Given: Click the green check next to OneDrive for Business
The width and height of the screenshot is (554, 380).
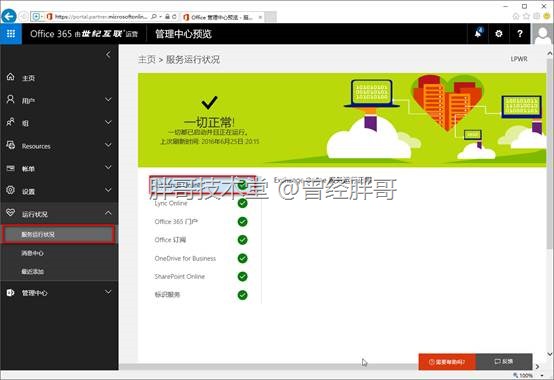Looking at the screenshot, I should coord(242,258).
